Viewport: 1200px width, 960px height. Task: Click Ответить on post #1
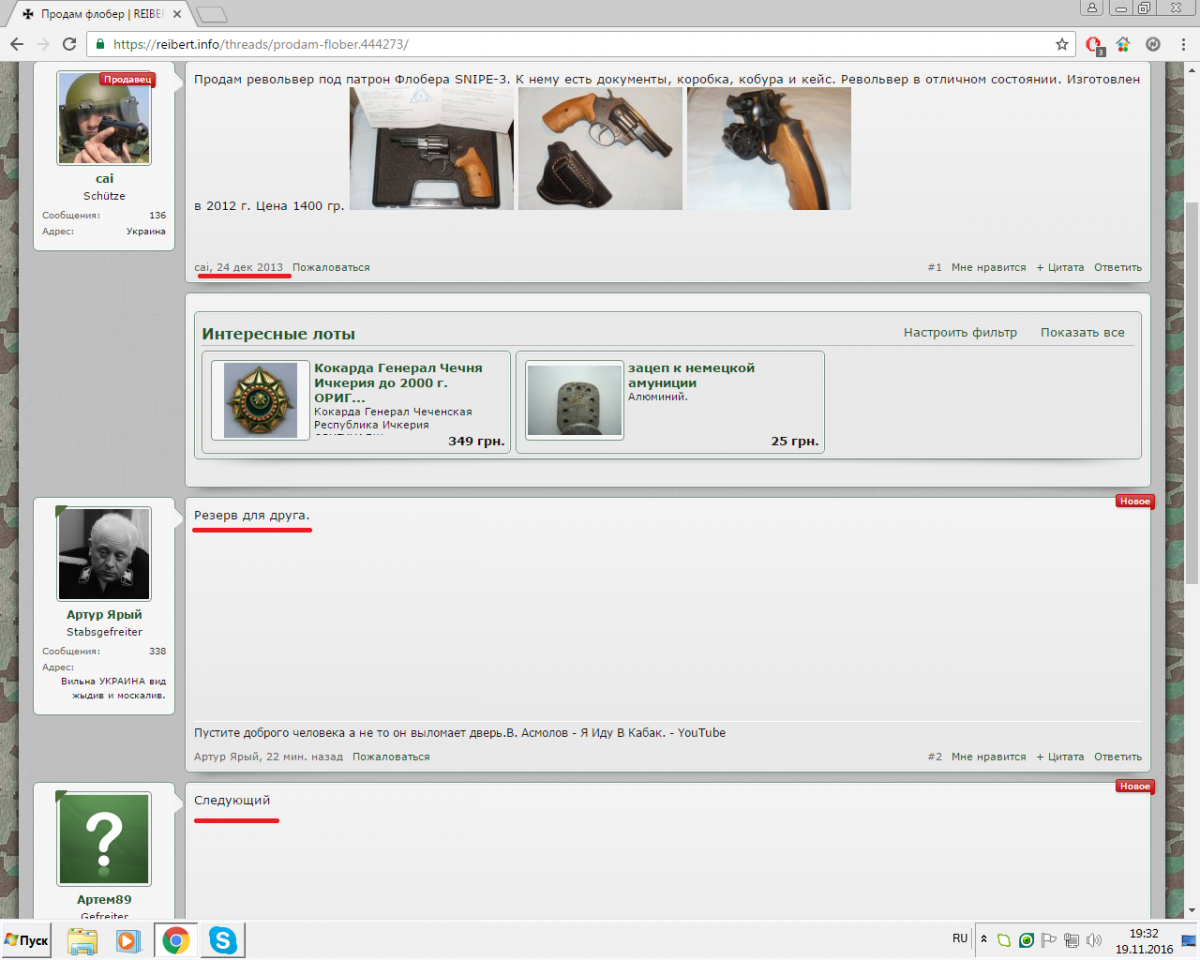coord(1117,268)
